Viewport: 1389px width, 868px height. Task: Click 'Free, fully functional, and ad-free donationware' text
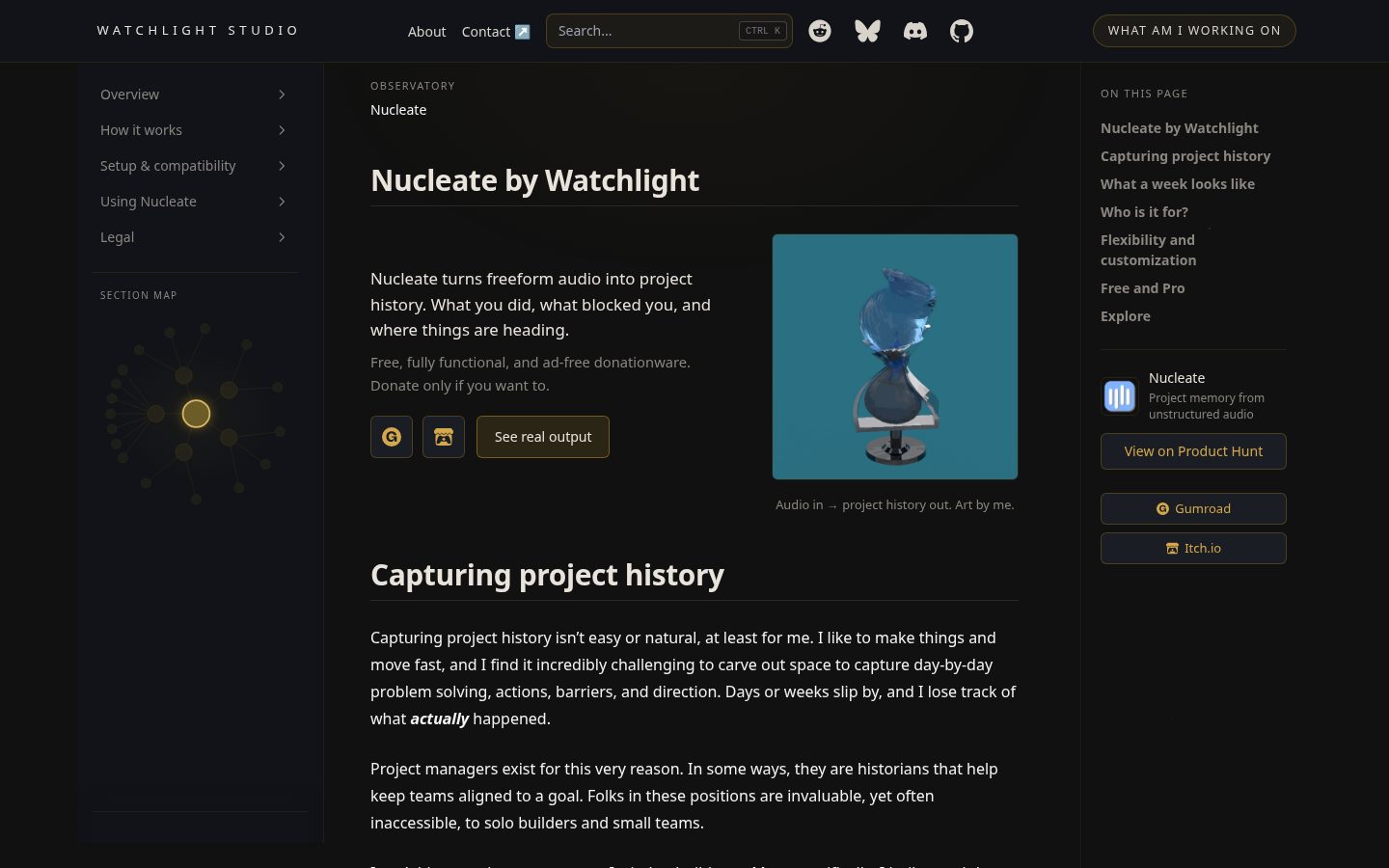531,363
